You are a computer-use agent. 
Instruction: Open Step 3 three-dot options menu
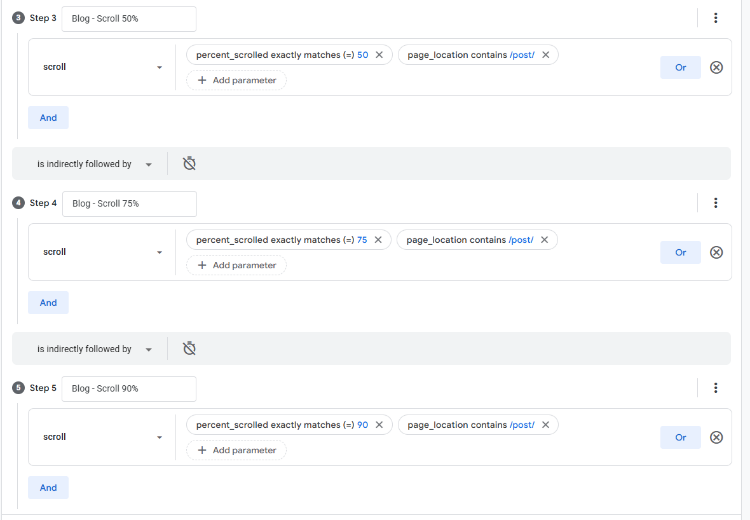coord(715,18)
